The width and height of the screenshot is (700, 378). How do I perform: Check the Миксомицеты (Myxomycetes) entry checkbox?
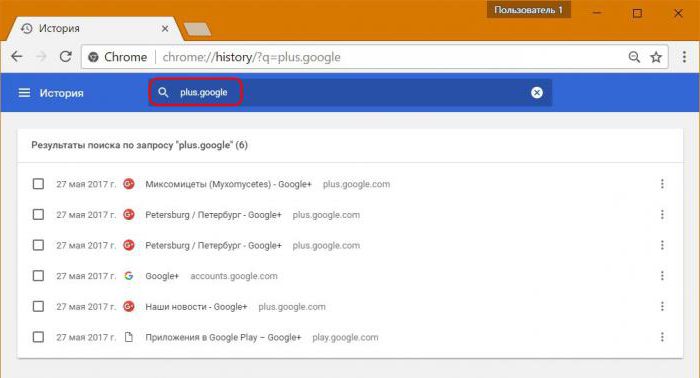coord(38,184)
